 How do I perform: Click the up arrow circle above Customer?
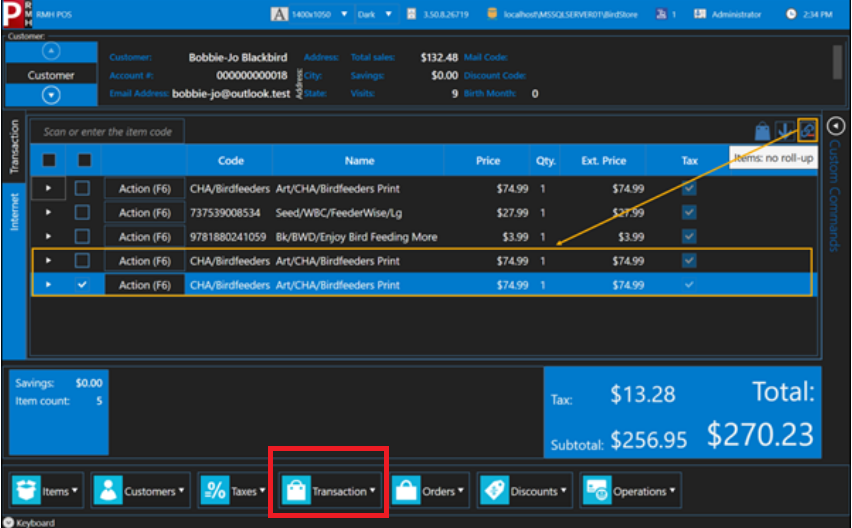pos(51,53)
